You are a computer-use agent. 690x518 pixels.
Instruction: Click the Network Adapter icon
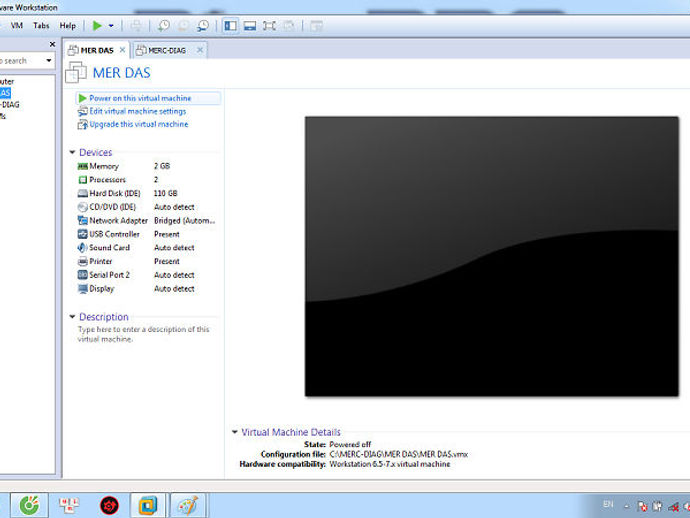point(82,220)
